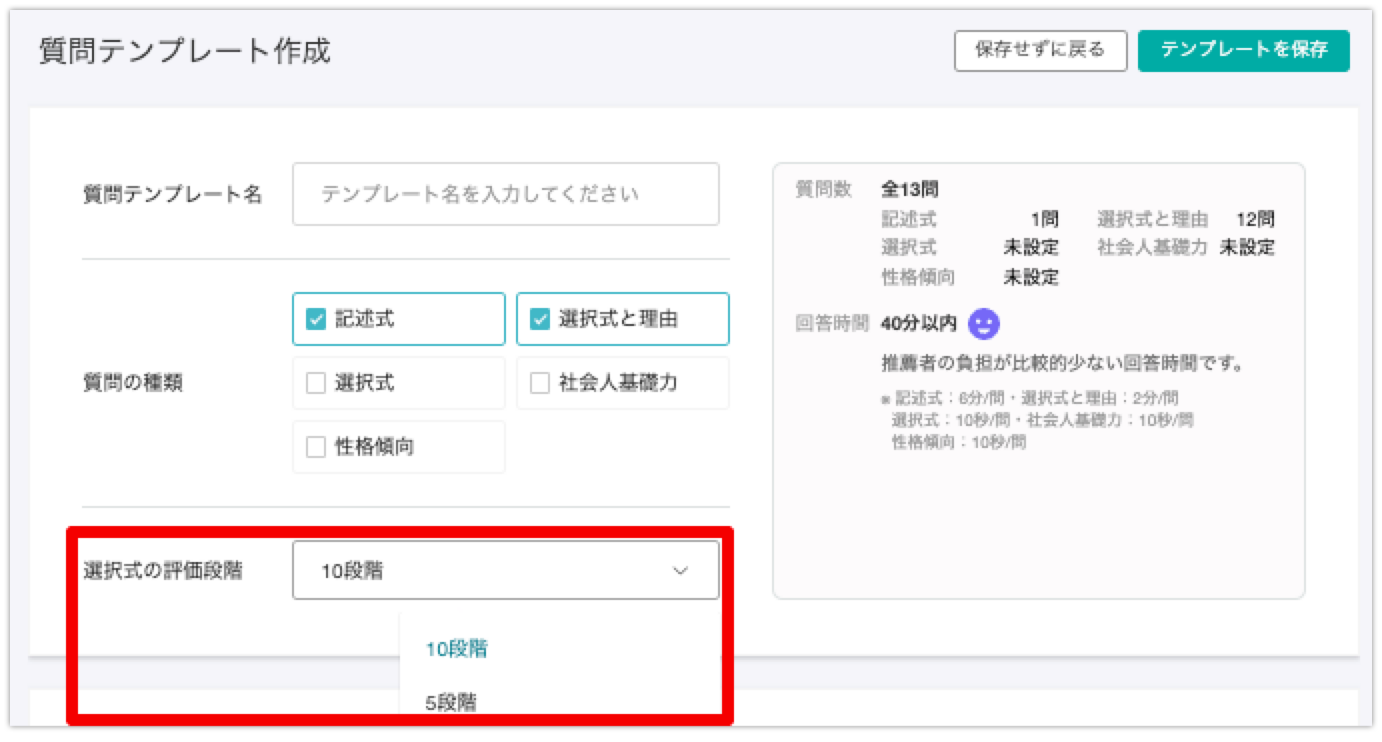Viewport: 1382px width, 742px height.
Task: Select 10段階 from the dropdown list
Action: coord(456,649)
